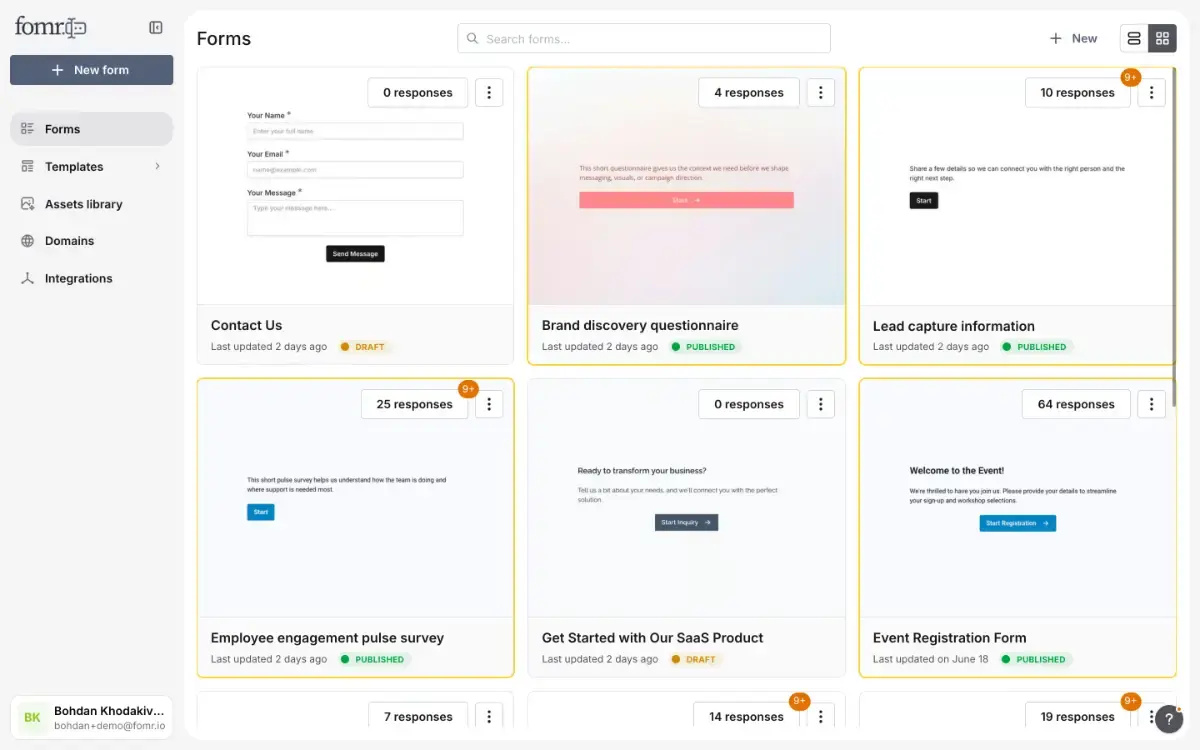View Get Started SaaS 0 responses
This screenshot has height=750, width=1200.
tap(749, 405)
